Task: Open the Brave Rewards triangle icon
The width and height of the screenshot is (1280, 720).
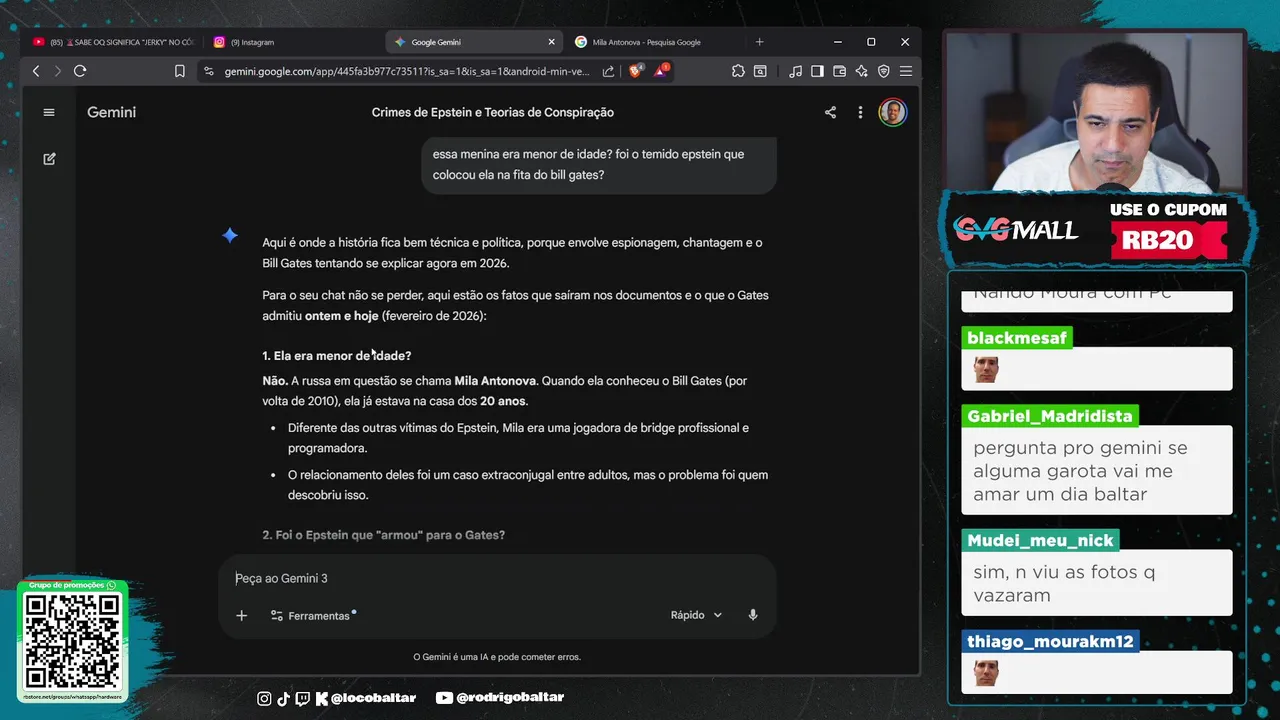Action: tap(662, 71)
